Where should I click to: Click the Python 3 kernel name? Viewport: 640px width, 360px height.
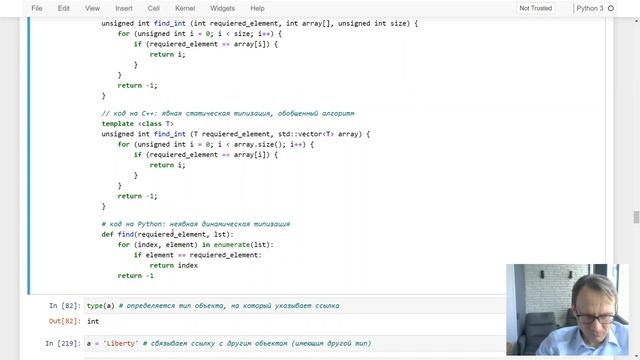click(589, 8)
